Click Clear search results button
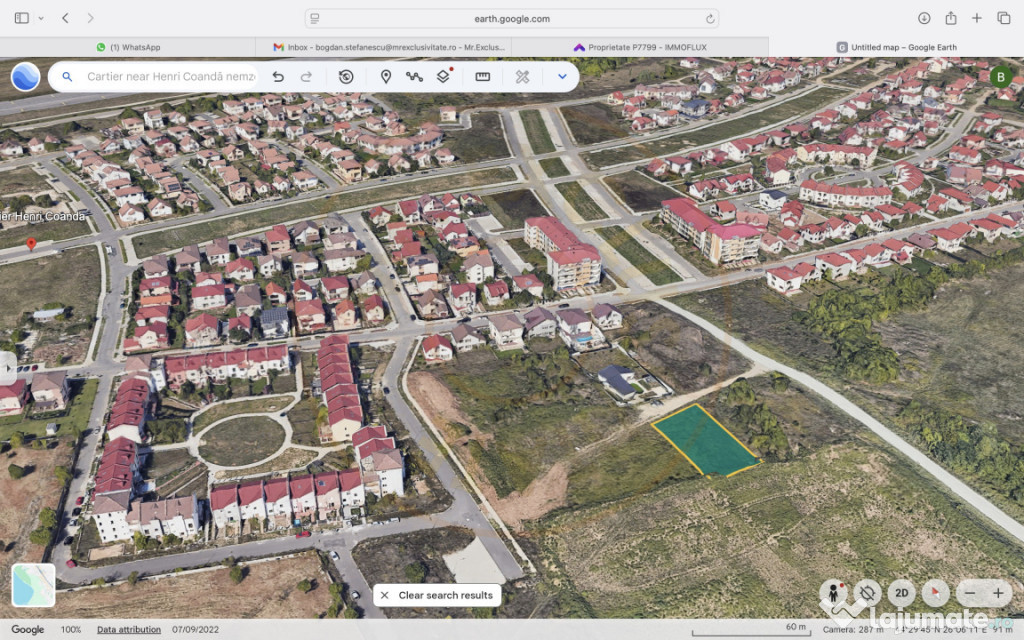1024x640 pixels. pos(437,595)
